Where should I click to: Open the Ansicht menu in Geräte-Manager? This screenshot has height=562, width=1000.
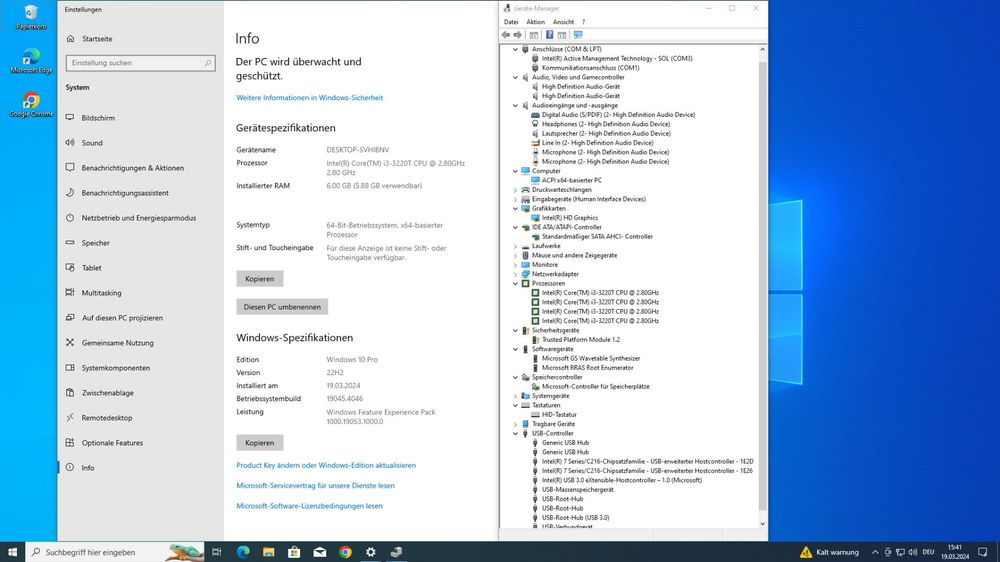click(563, 21)
